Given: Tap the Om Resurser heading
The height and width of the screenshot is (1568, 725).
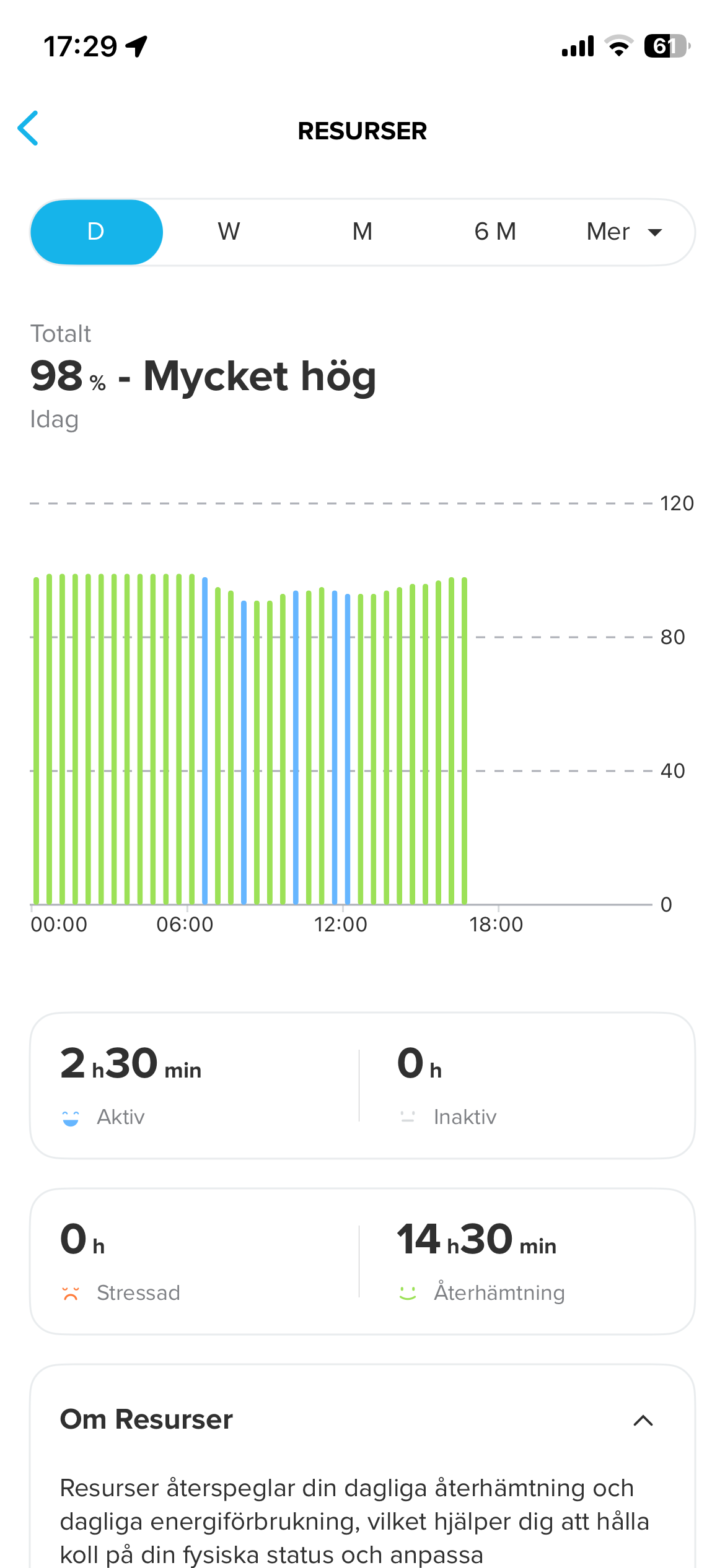Looking at the screenshot, I should click(146, 1419).
